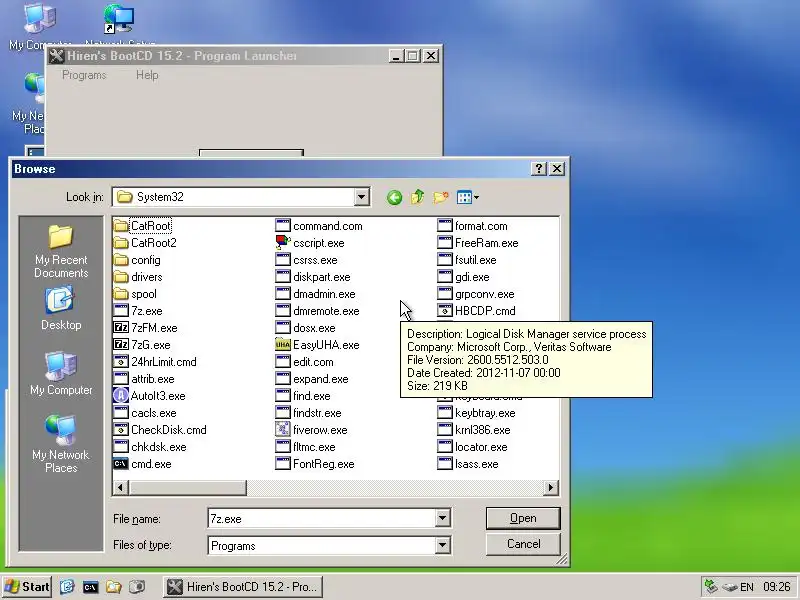Screen dimensions: 800x600
Task: Select the config folder
Action: tap(138, 260)
